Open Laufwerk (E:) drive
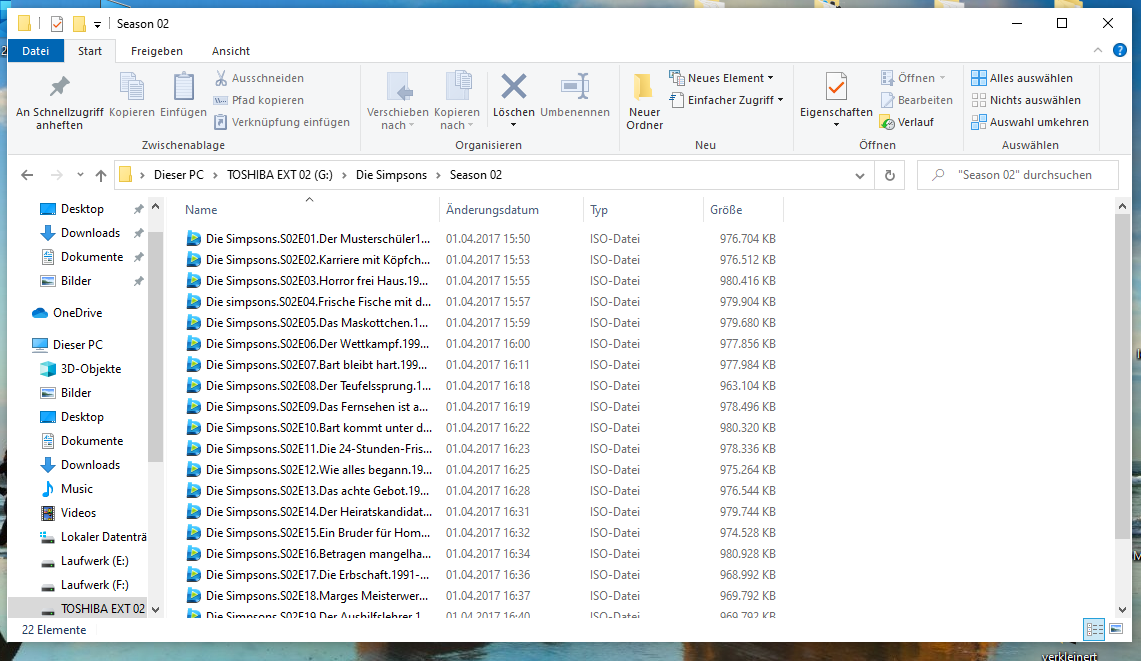 pyautogui.click(x=84, y=561)
